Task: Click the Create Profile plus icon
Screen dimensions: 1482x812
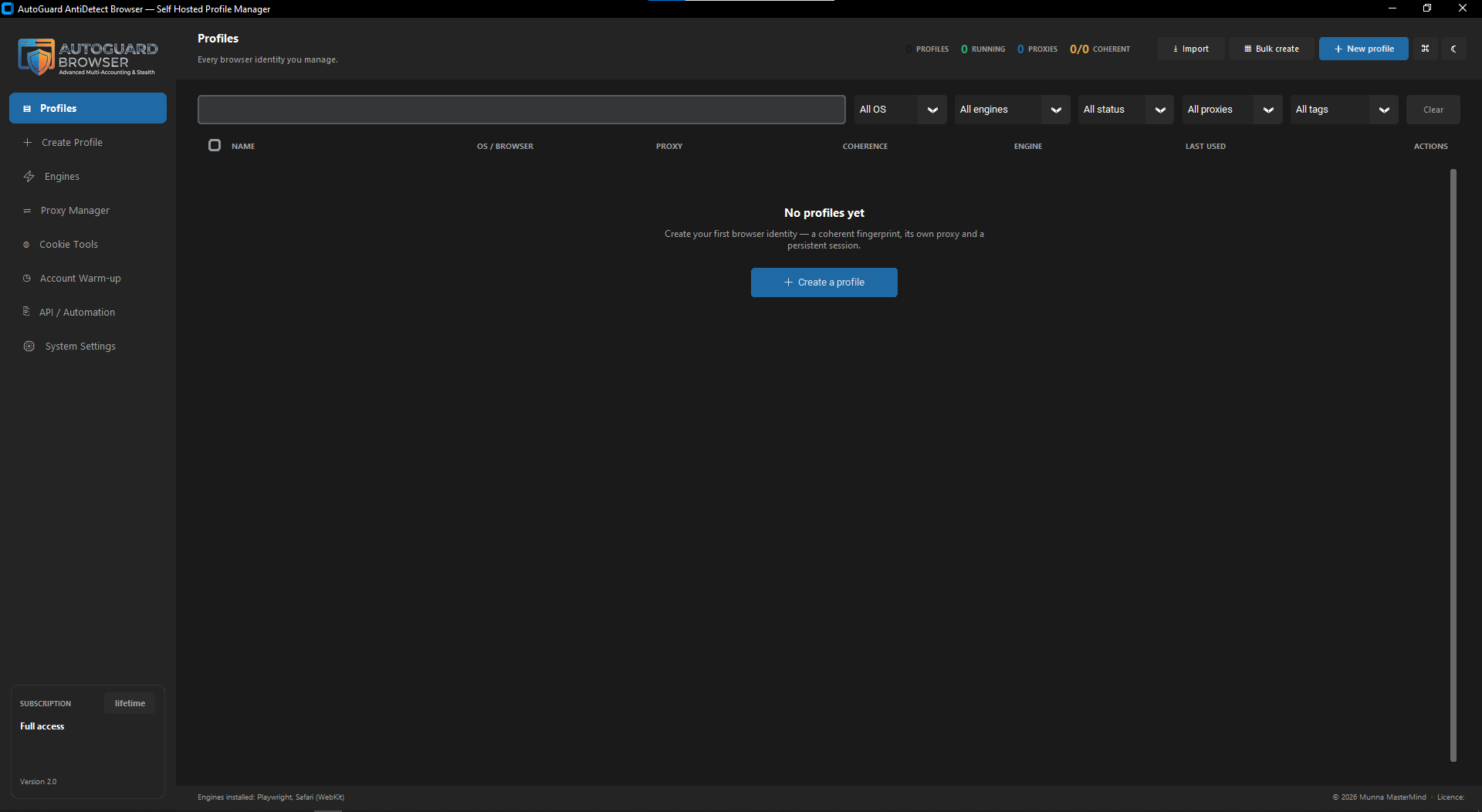Action: [x=28, y=143]
